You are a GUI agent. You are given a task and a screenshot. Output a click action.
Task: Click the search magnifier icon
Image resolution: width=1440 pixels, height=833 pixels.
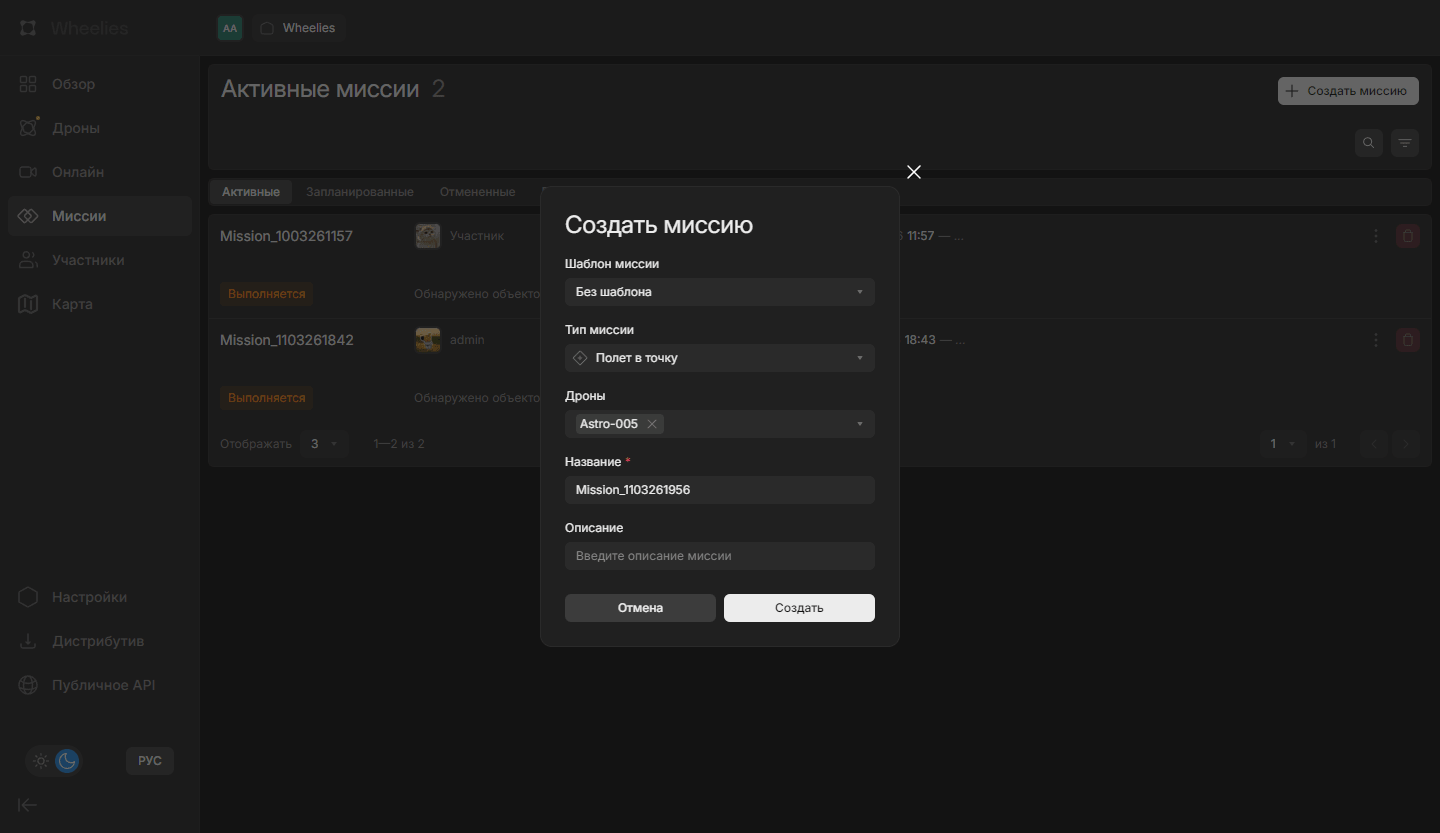(1369, 143)
